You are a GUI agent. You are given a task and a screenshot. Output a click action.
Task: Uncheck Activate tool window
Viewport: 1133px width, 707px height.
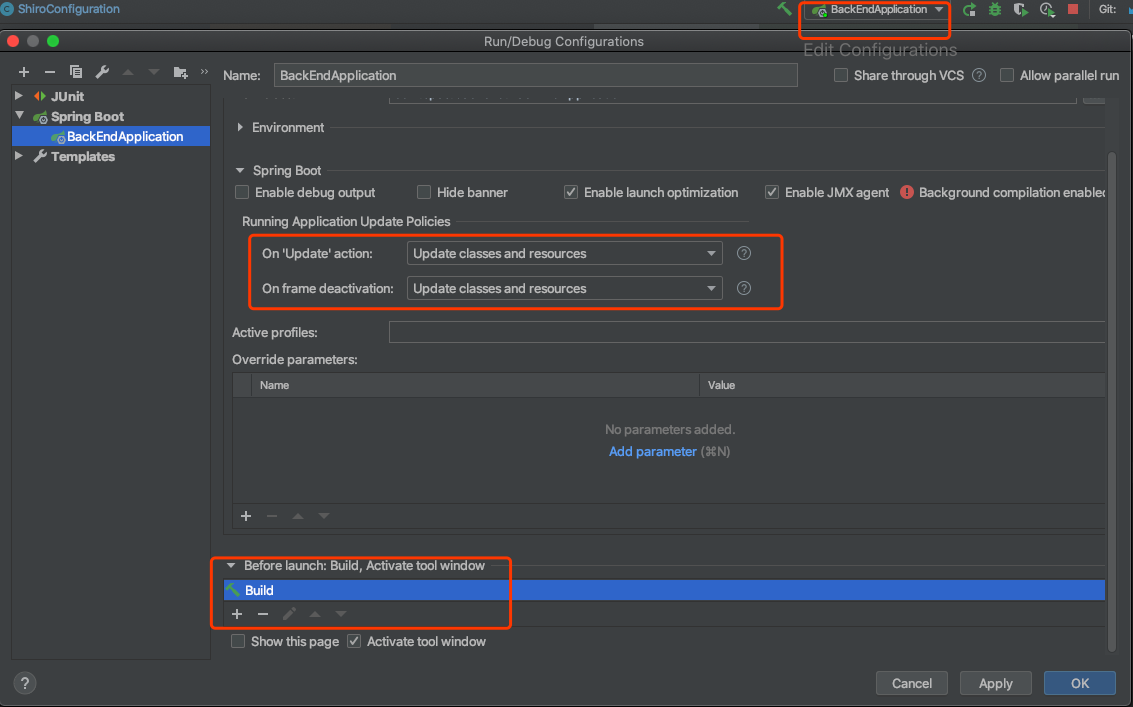point(354,641)
